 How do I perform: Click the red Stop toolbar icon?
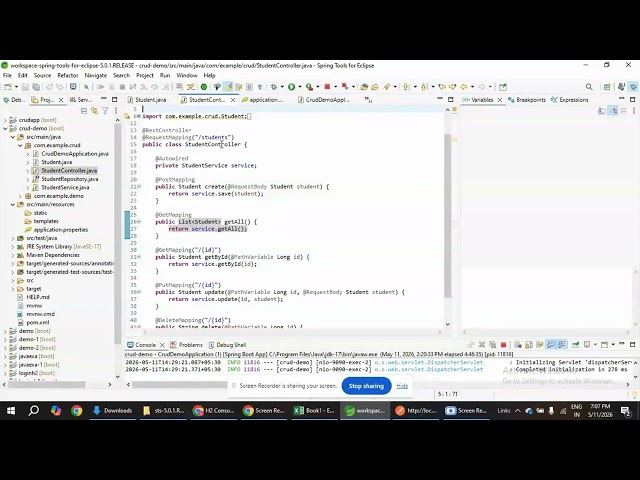click(327, 87)
